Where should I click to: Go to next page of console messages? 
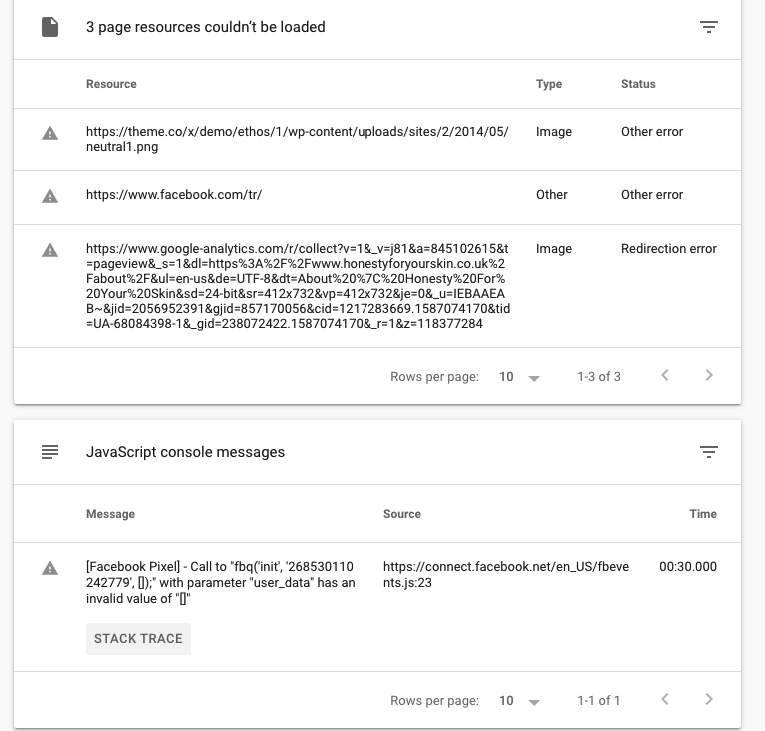(x=709, y=699)
